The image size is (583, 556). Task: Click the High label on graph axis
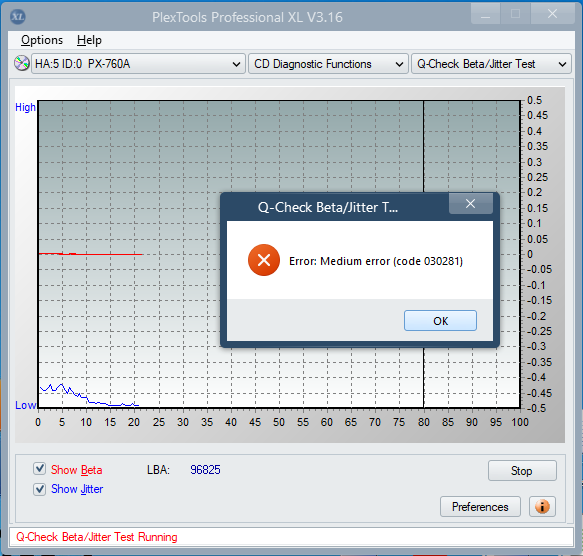[x=25, y=107]
